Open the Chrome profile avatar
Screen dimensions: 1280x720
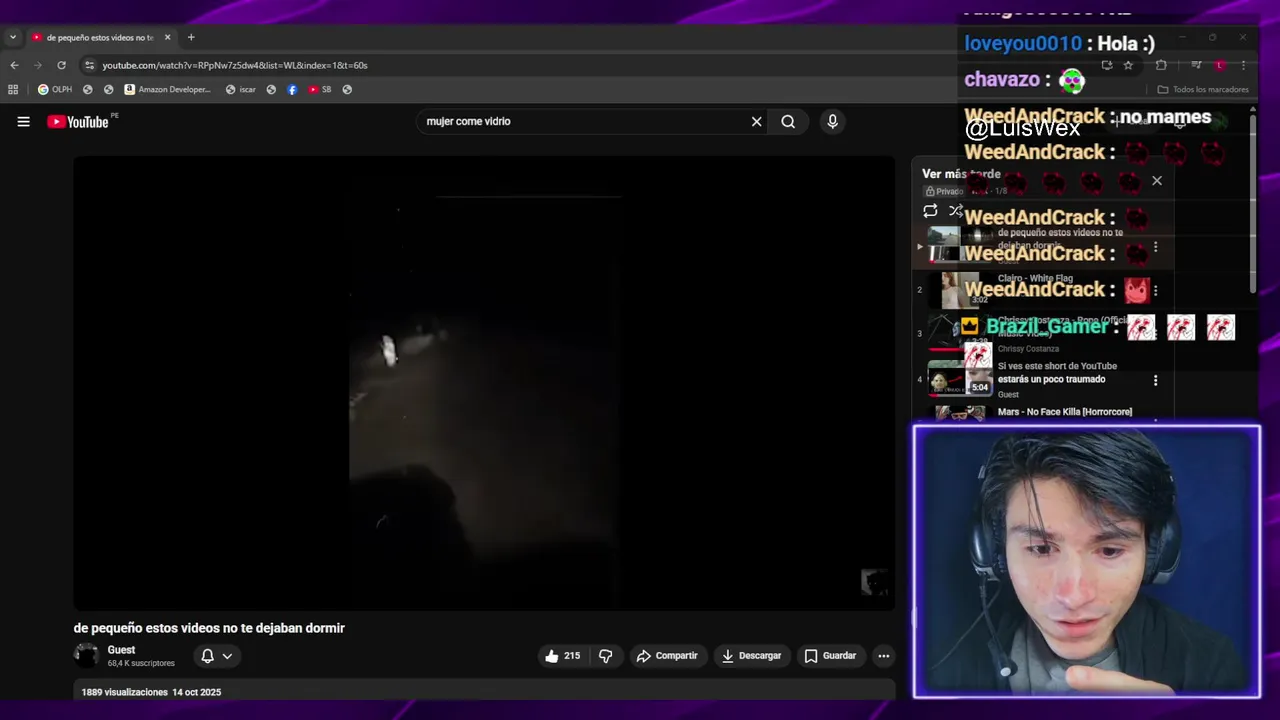[x=1220, y=65]
